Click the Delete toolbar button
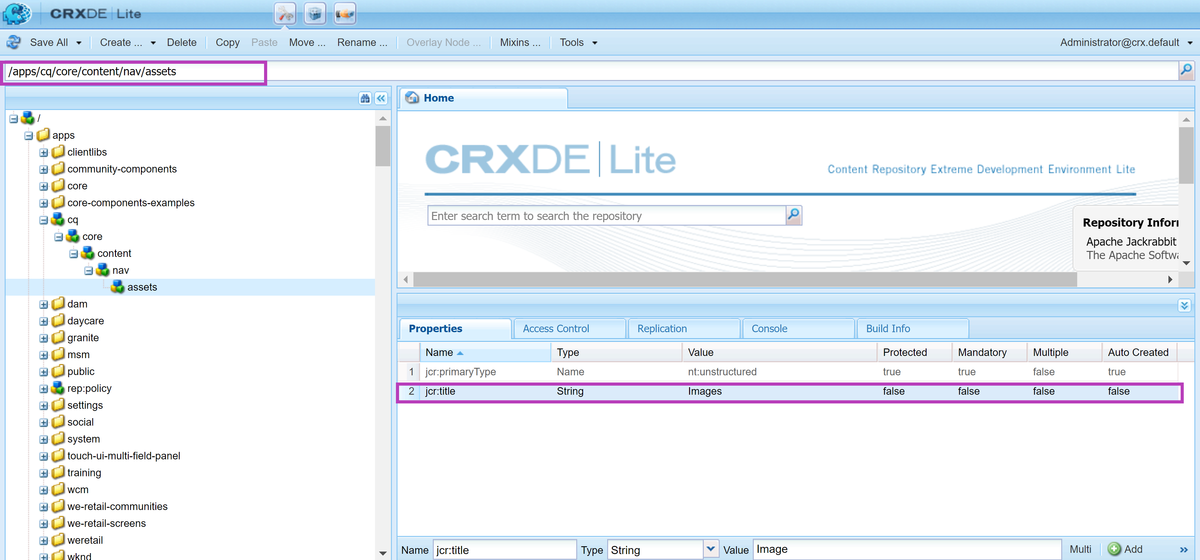This screenshot has height=560, width=1200. 182,42
